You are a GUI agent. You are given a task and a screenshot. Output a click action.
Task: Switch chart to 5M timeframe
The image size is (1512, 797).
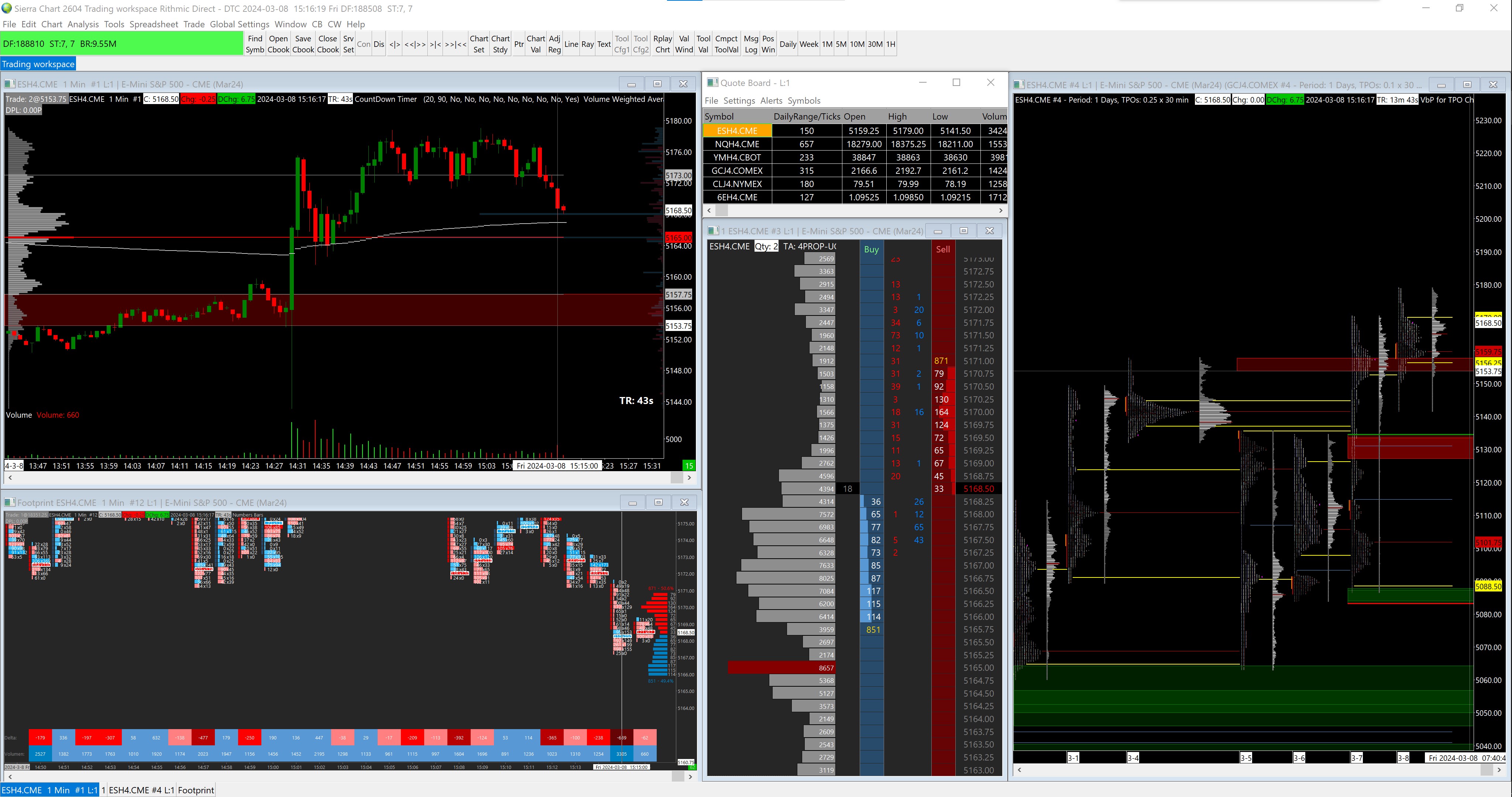click(x=841, y=44)
